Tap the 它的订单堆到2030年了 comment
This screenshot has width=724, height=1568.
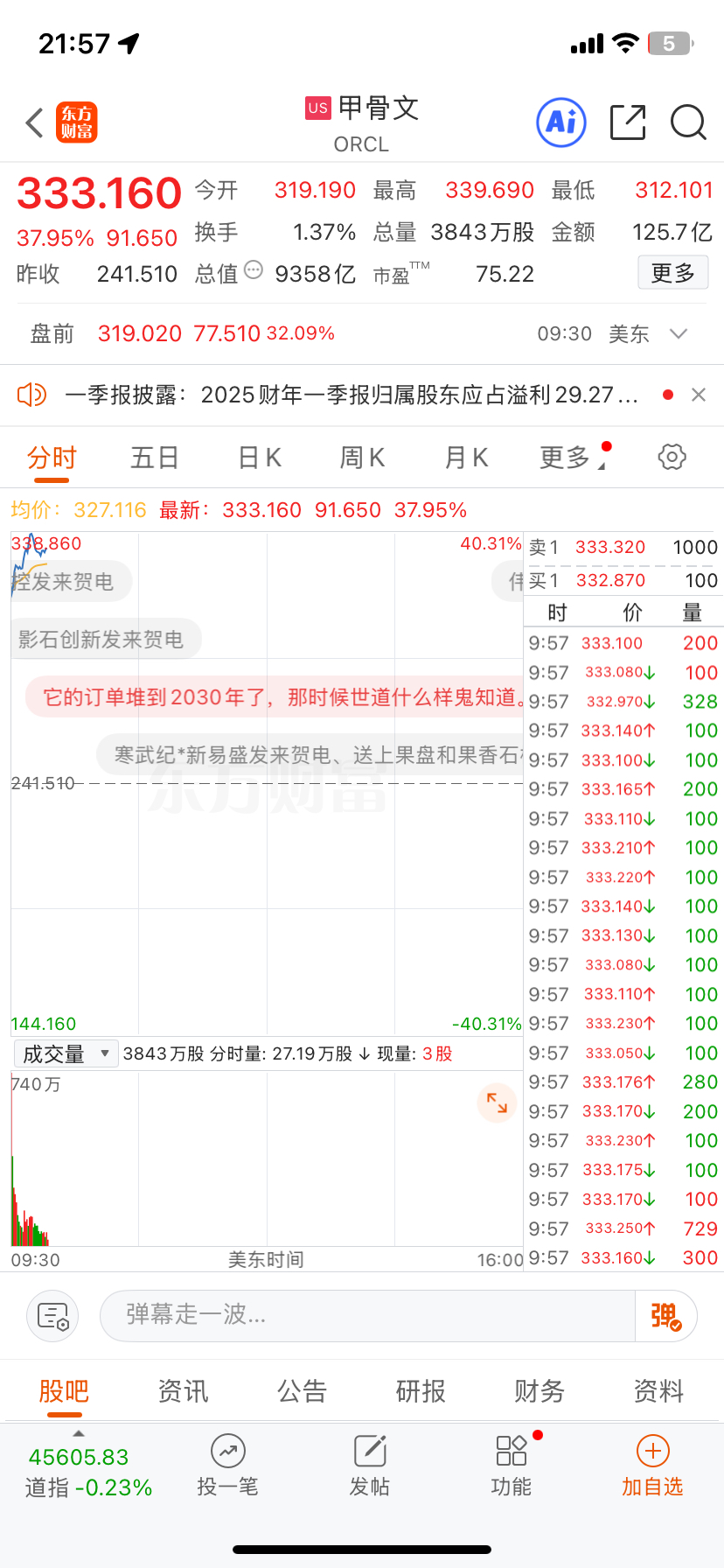coord(275,697)
